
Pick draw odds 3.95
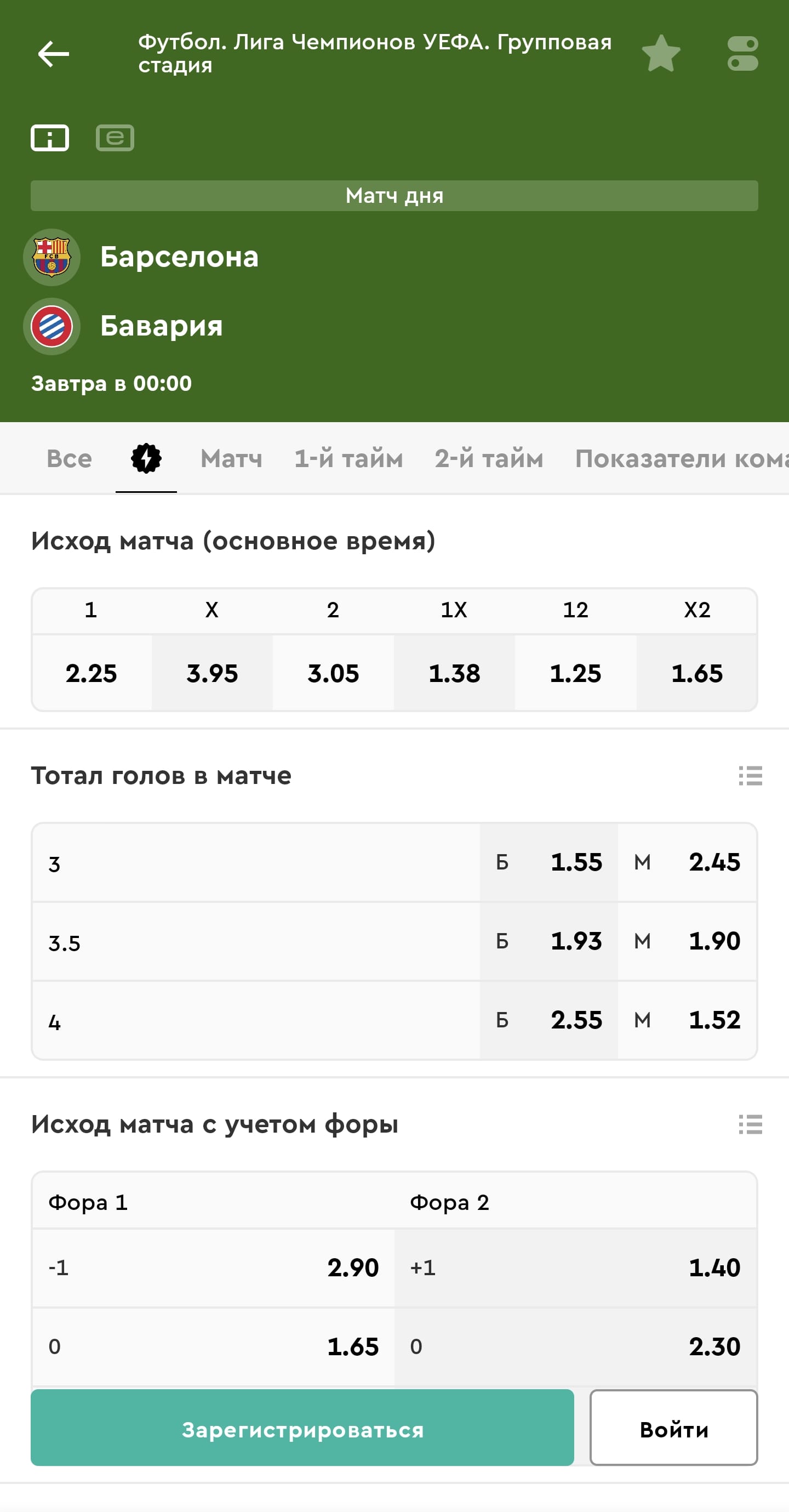pos(213,673)
